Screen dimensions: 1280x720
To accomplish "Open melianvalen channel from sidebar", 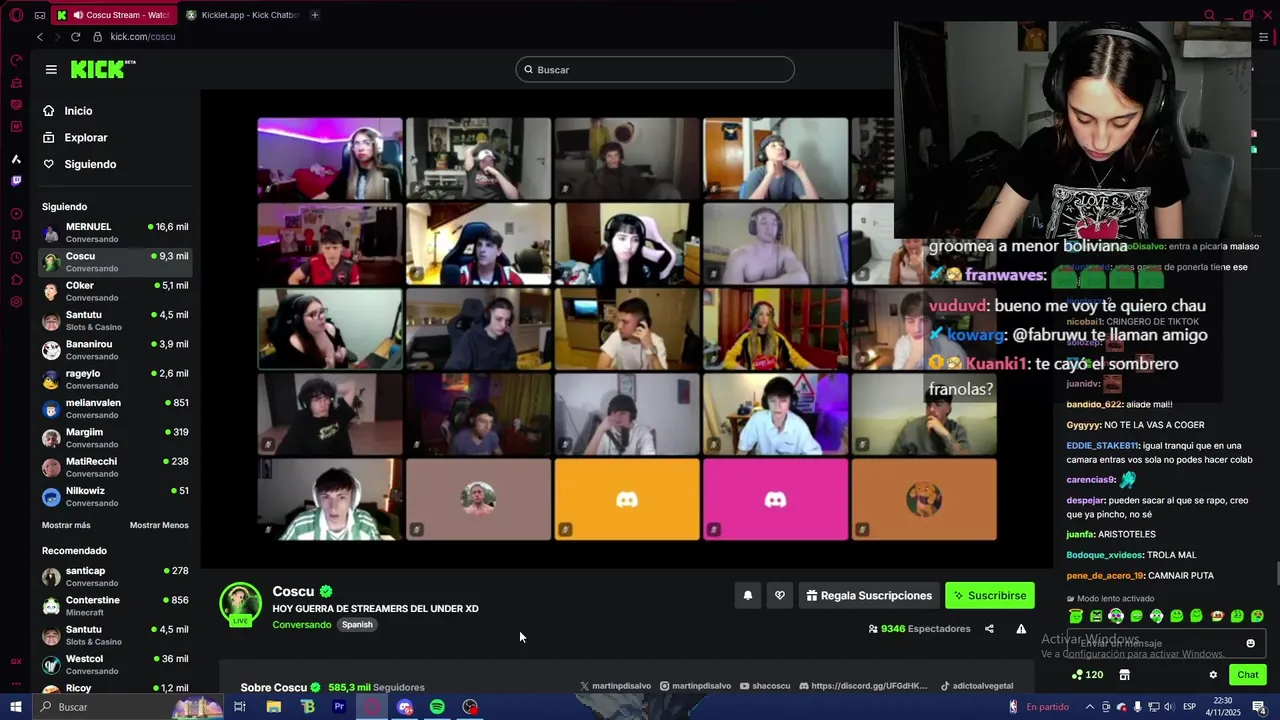I will pos(115,408).
